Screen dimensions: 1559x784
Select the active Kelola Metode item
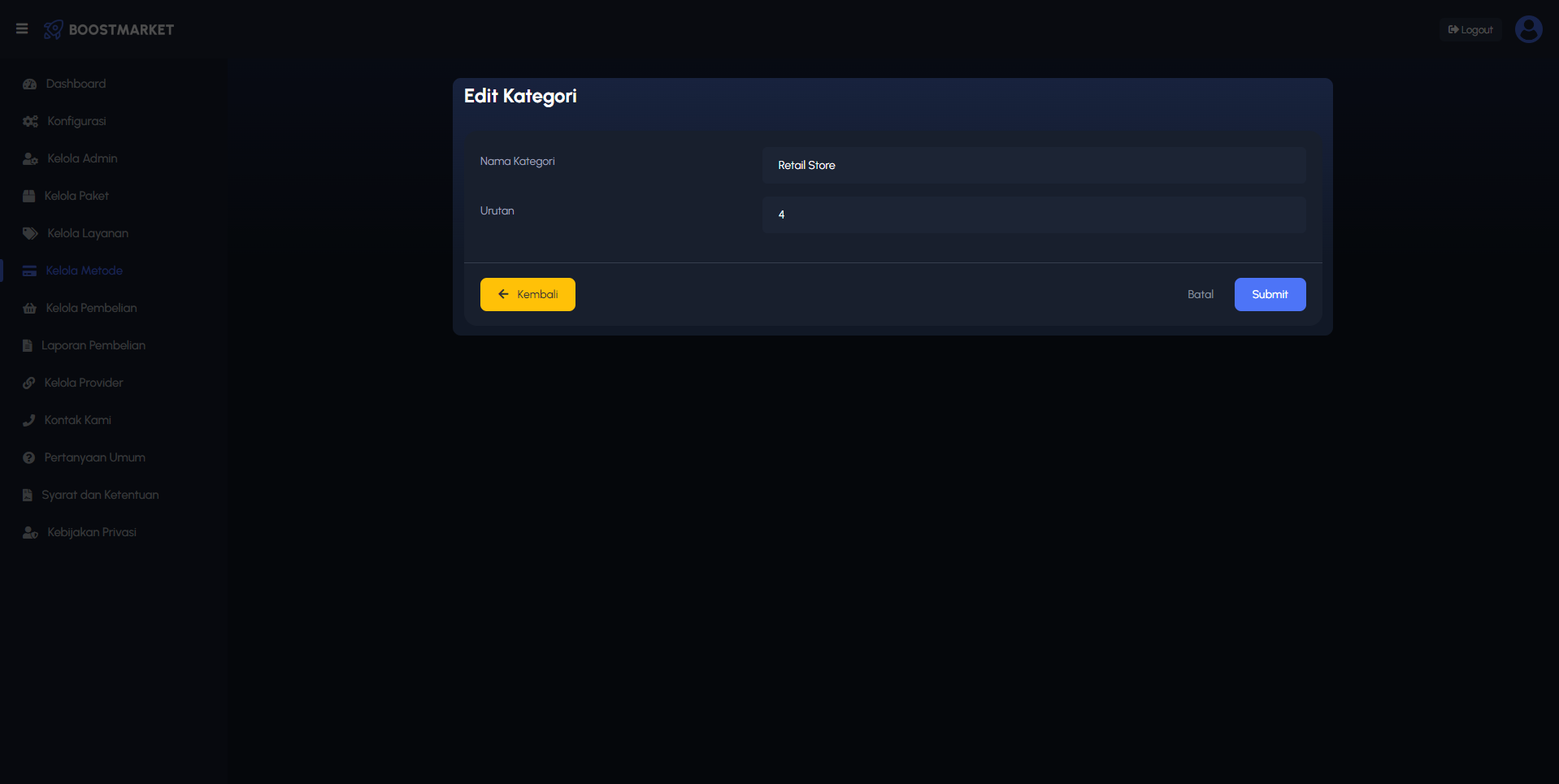point(84,271)
